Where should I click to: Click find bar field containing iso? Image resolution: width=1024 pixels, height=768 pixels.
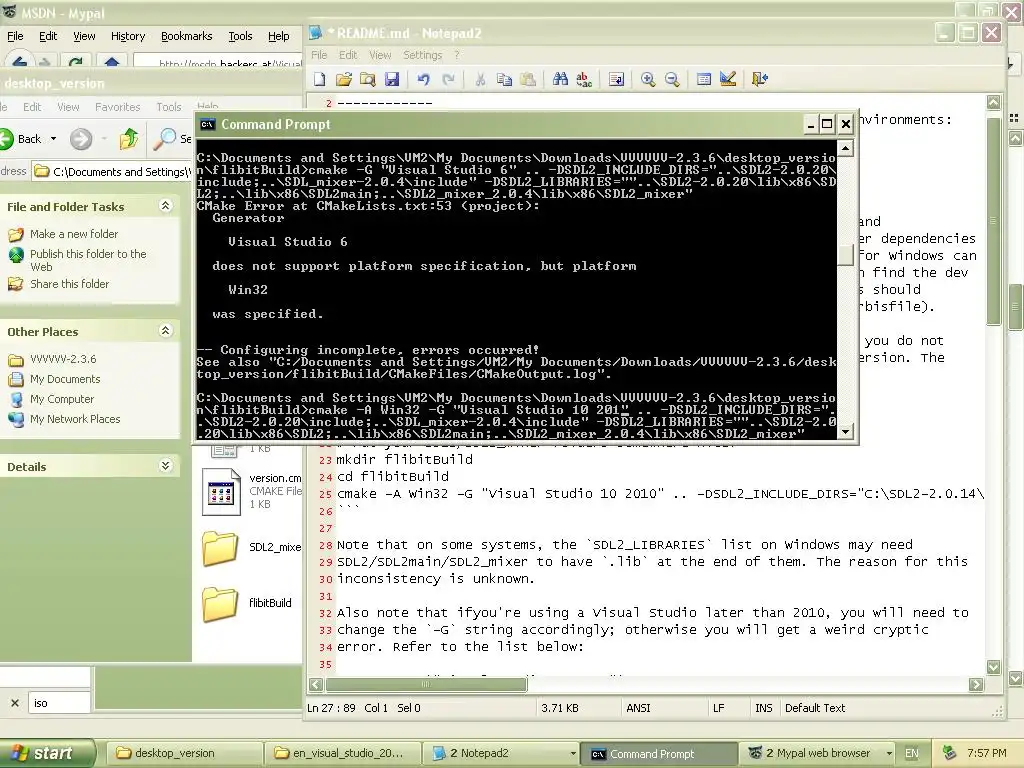(x=59, y=703)
